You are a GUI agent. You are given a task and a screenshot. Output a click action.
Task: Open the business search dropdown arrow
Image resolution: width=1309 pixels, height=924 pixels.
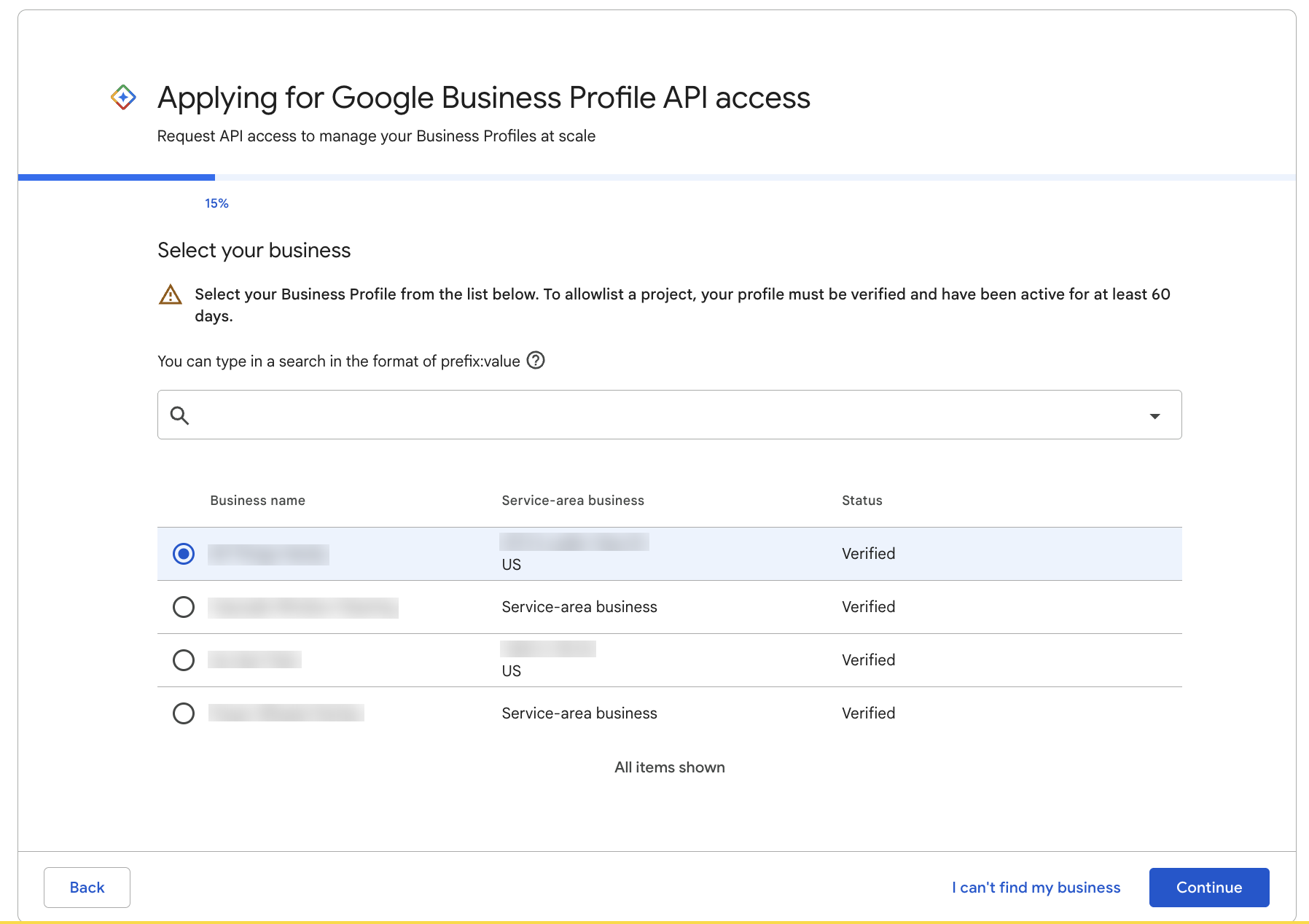pyautogui.click(x=1155, y=415)
